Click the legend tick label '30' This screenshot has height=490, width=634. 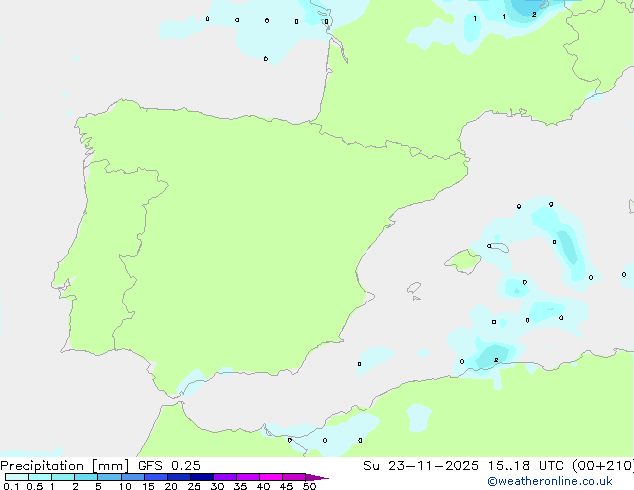pyautogui.click(x=217, y=486)
